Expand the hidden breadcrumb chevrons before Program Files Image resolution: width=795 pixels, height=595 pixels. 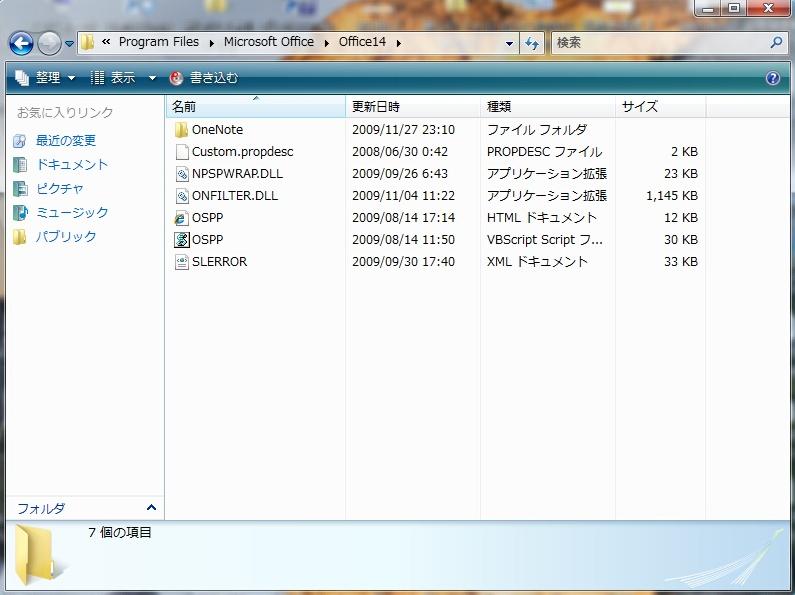106,43
